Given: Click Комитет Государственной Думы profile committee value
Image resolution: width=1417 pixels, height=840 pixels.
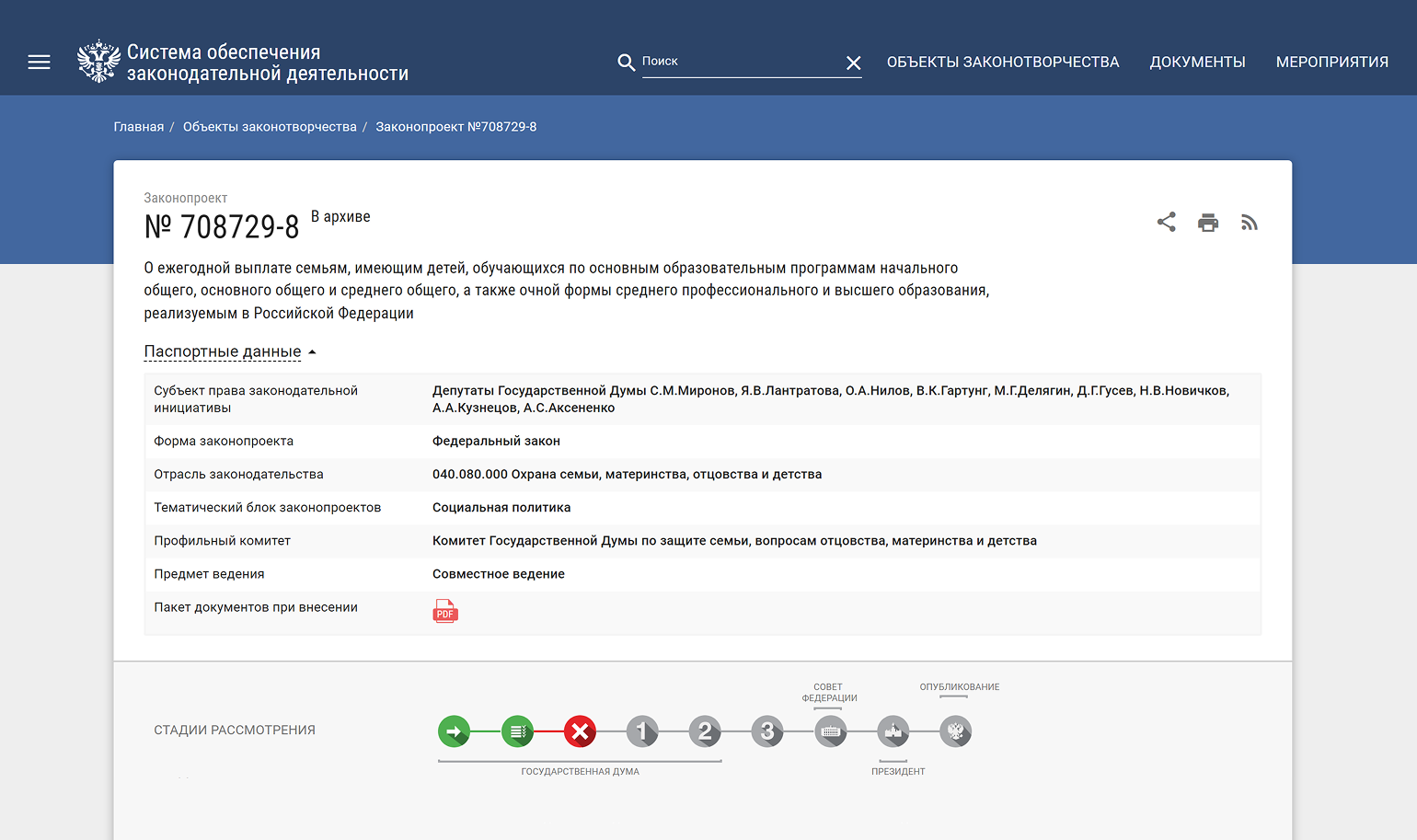Looking at the screenshot, I should [x=734, y=540].
